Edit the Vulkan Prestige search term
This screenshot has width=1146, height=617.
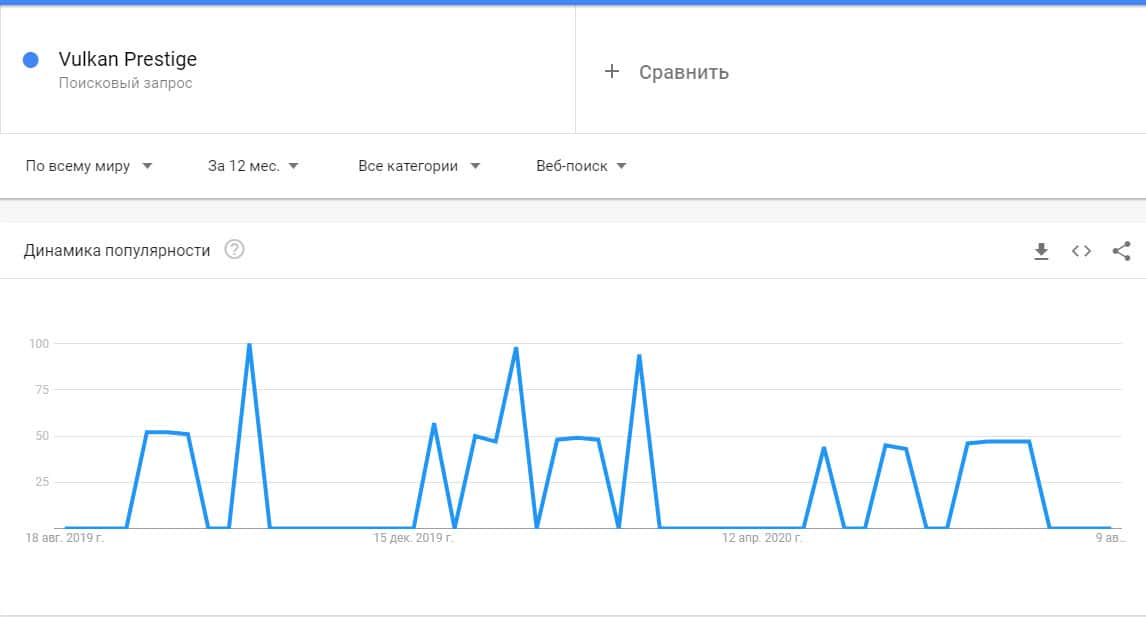pyautogui.click(x=128, y=59)
